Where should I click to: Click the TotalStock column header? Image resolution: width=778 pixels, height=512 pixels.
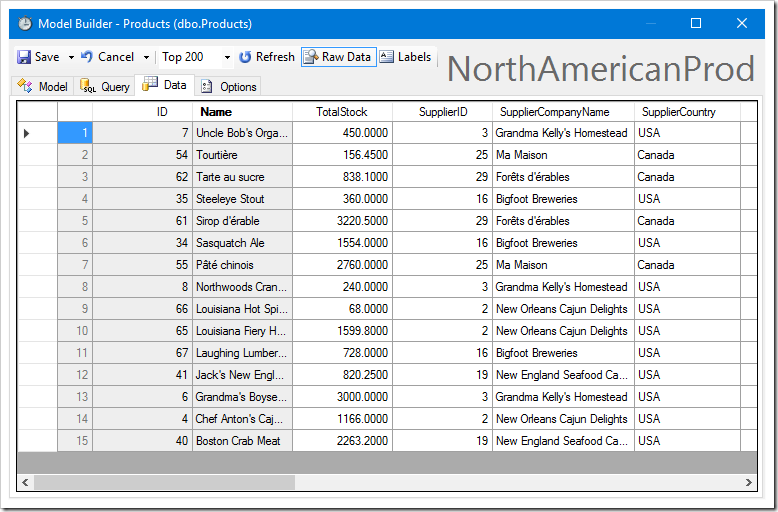click(x=342, y=112)
